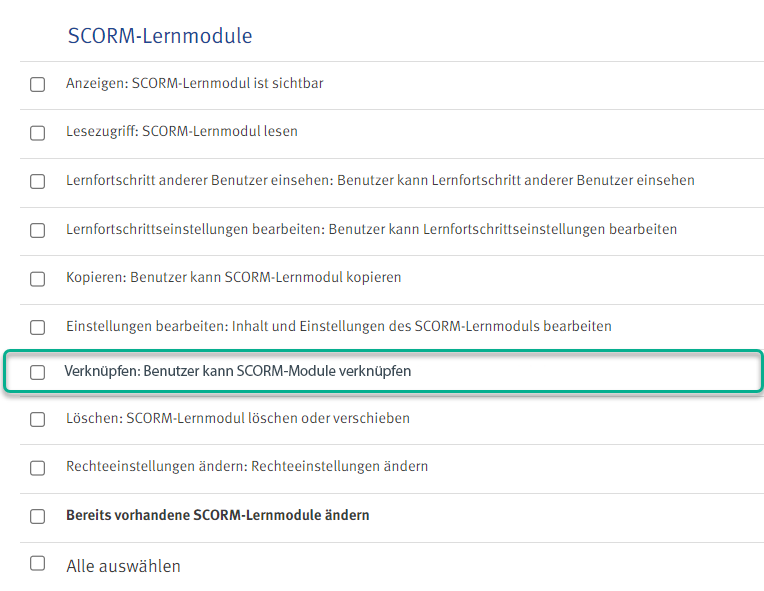This screenshot has height=591, width=764.
Task: Click 'Löschen: SCORM-Lernmodul löschen oder verschieben' label
Action: 237,419
